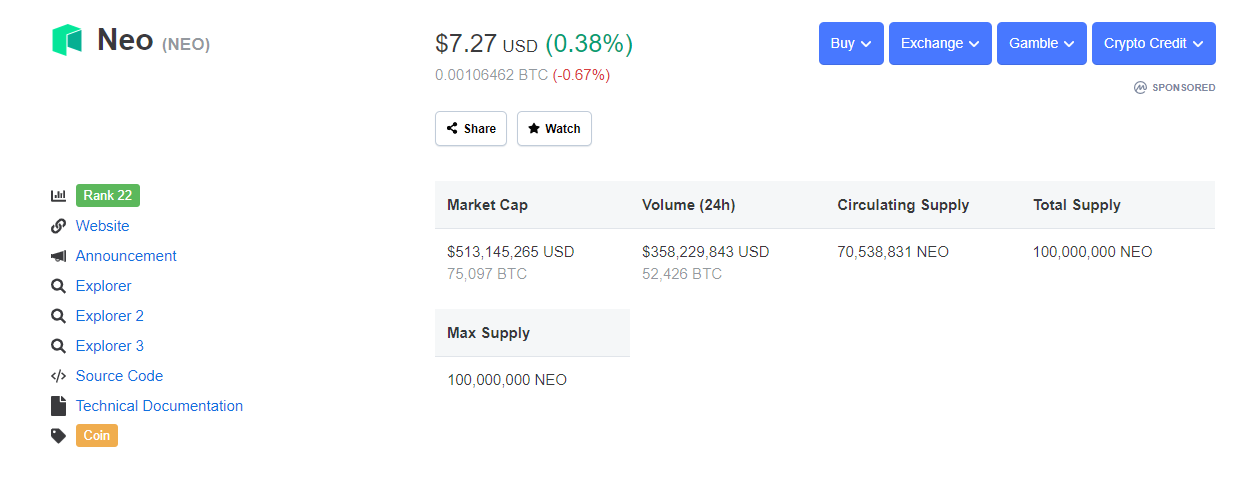Image resolution: width=1255 pixels, height=498 pixels.
Task: Click the code brackets icon beside Source Code
Action: pyautogui.click(x=58, y=376)
